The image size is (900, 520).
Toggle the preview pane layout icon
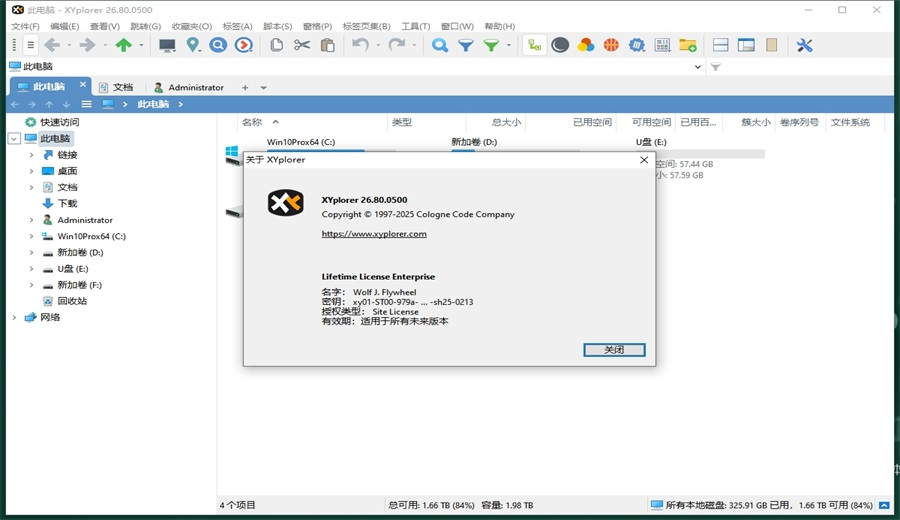[746, 45]
